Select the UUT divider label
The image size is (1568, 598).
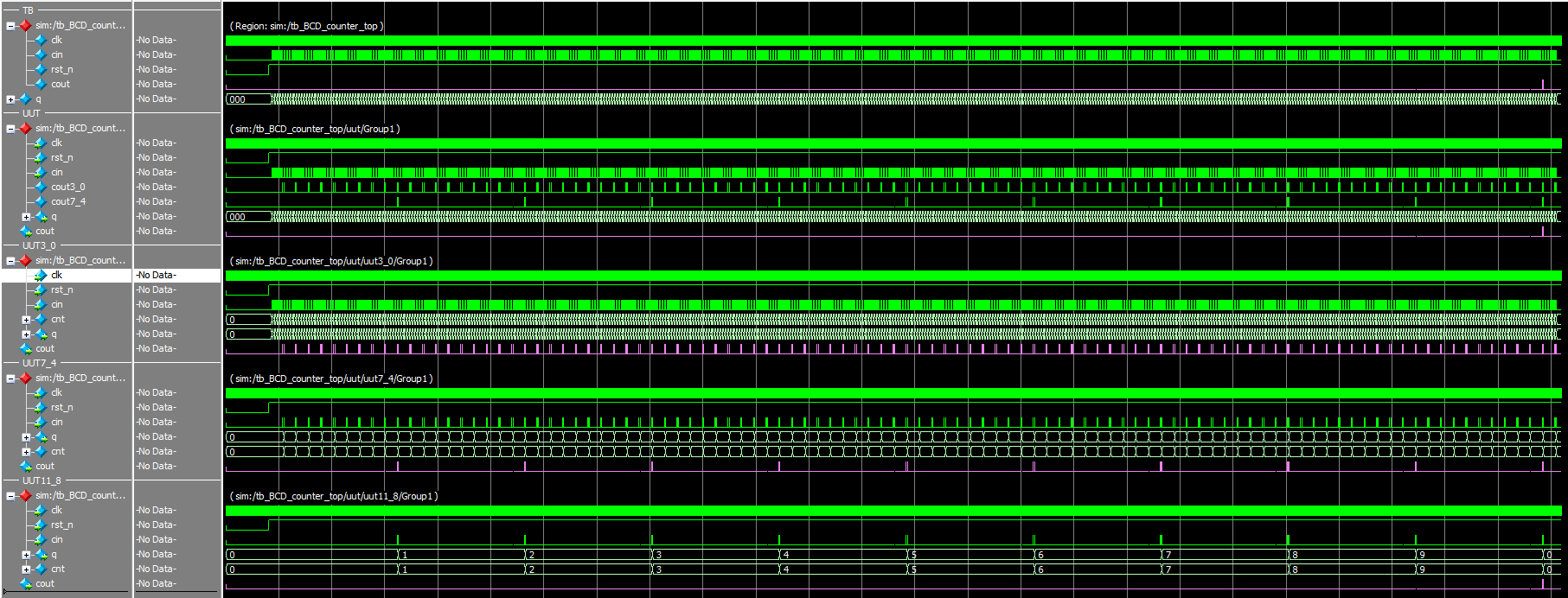point(31,114)
